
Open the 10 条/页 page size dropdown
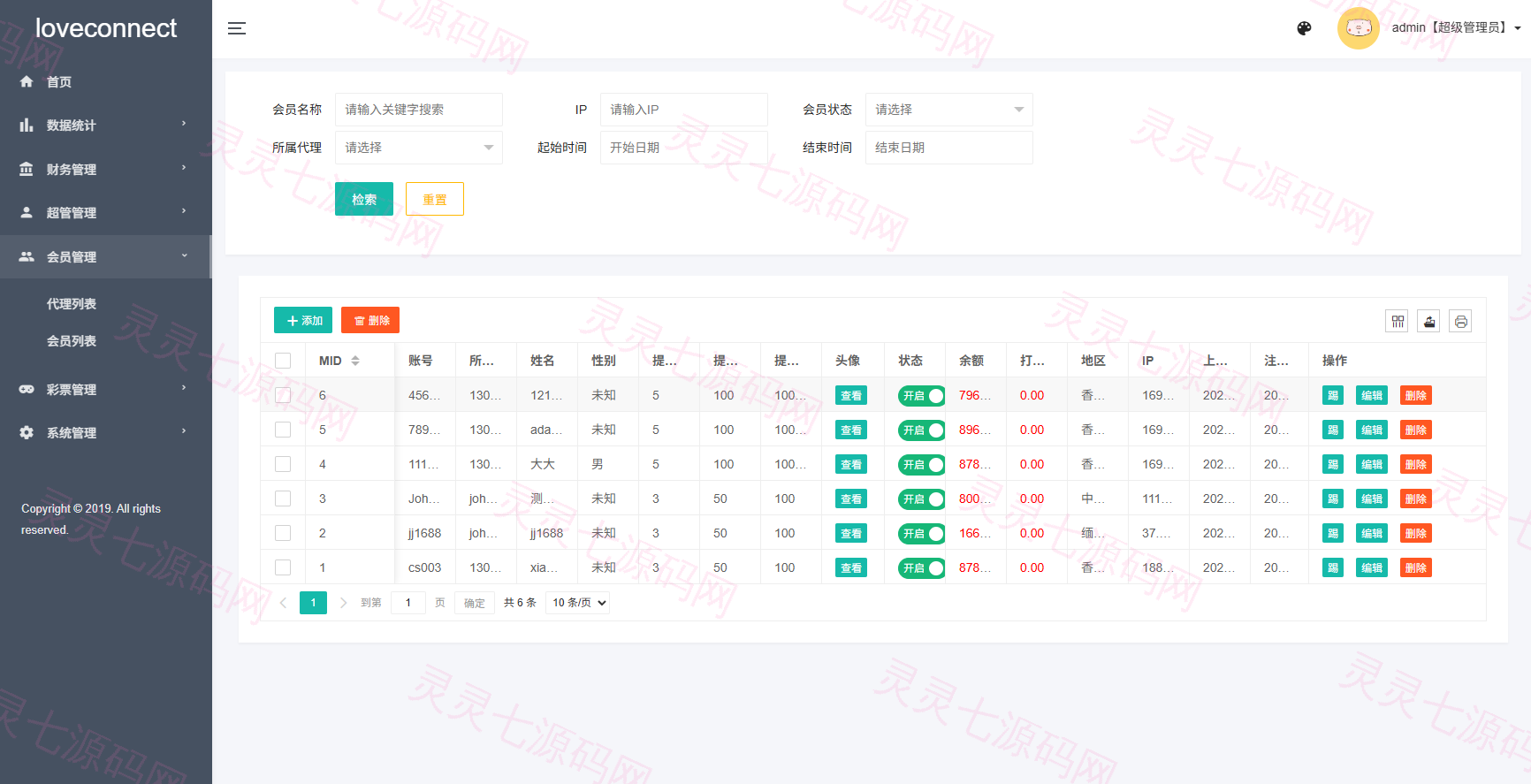577,603
